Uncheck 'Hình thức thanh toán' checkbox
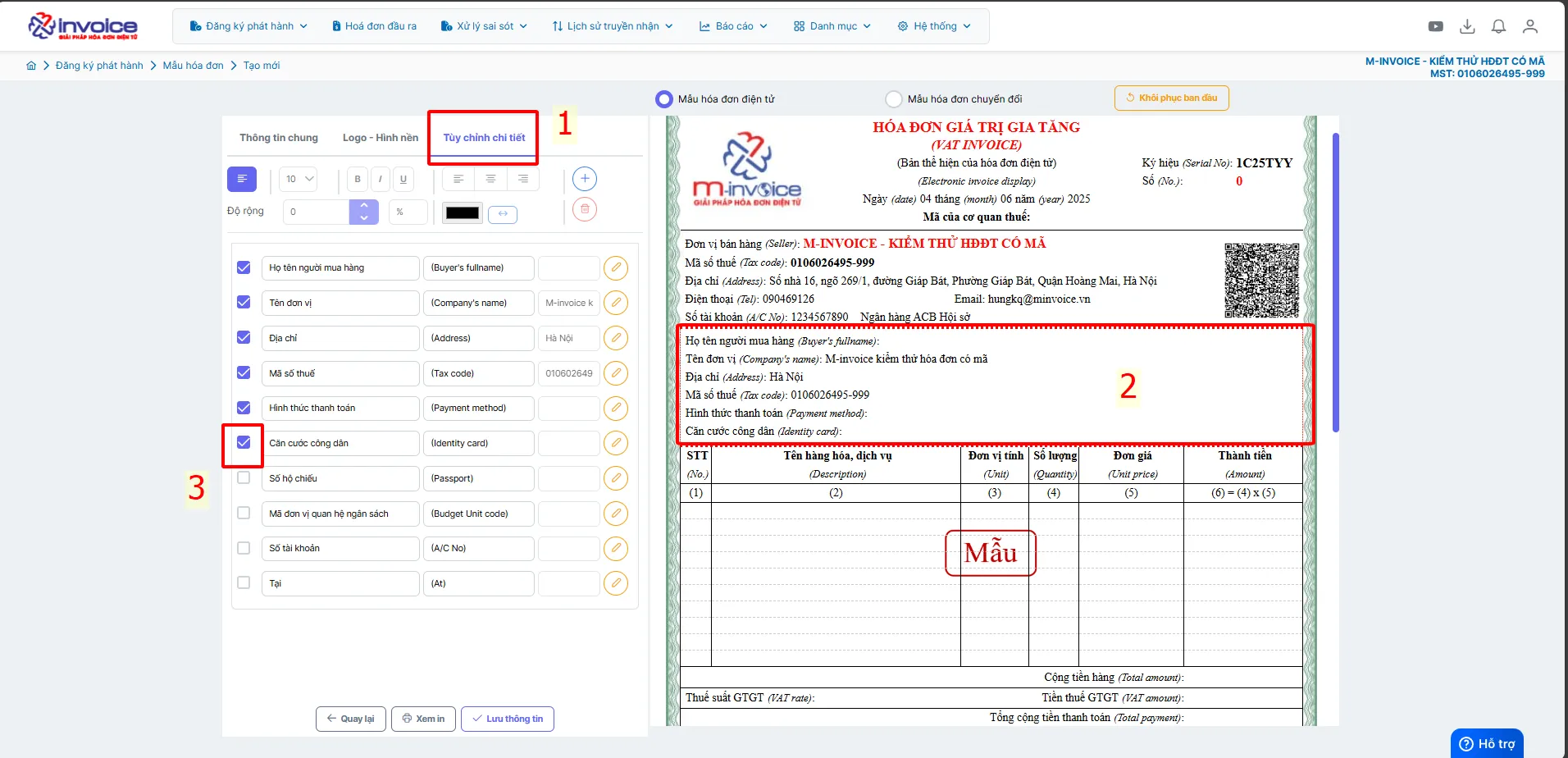 coord(244,408)
